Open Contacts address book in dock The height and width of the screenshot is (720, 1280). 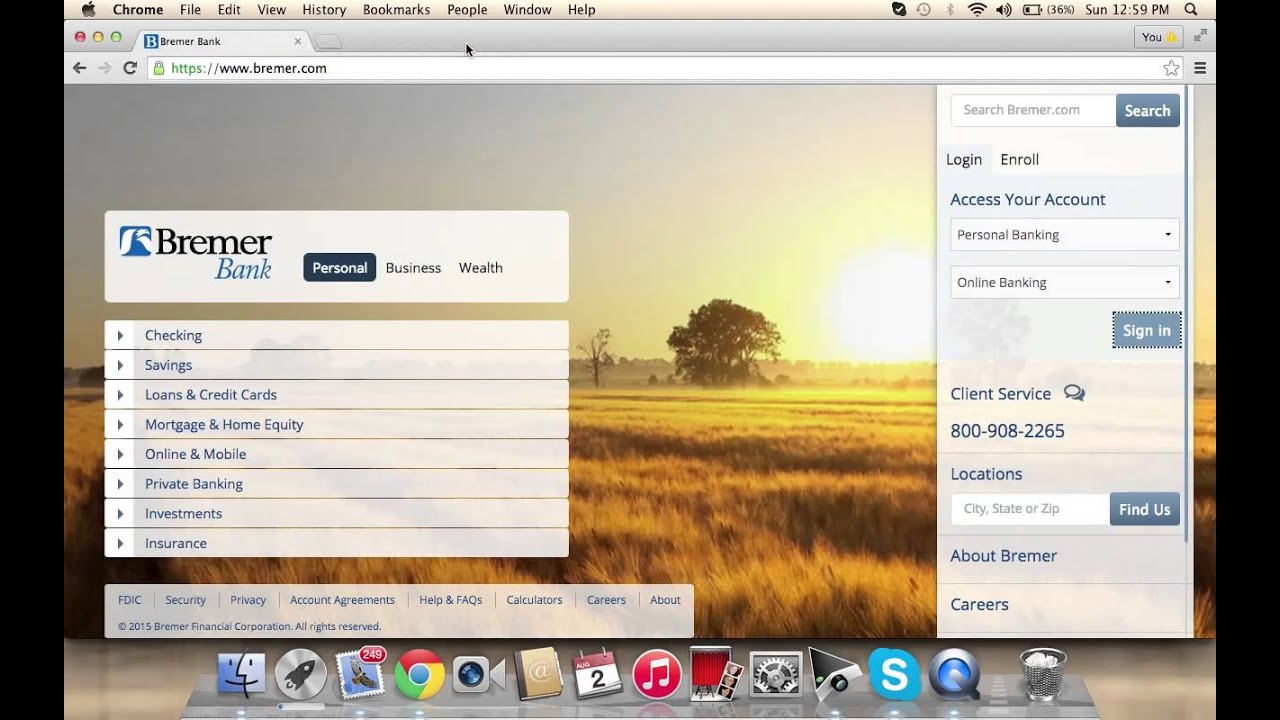point(538,675)
